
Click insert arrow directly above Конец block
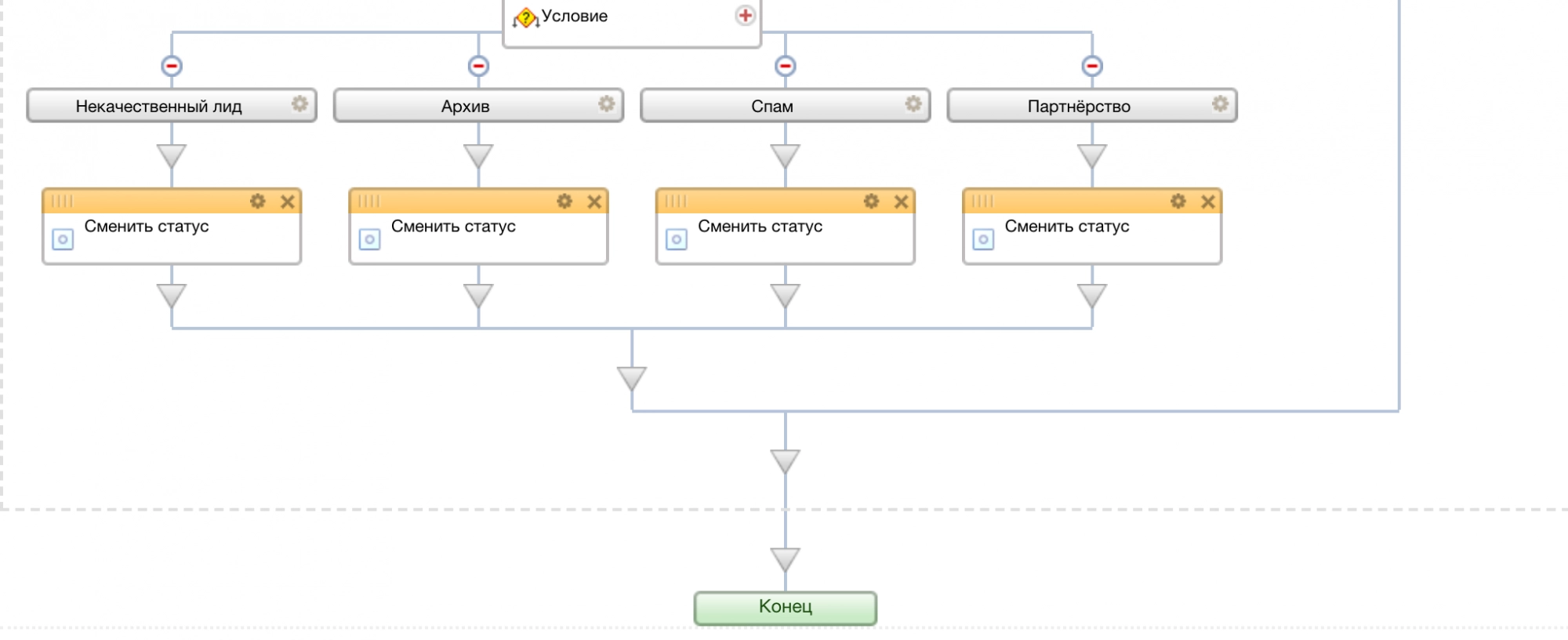click(x=785, y=559)
